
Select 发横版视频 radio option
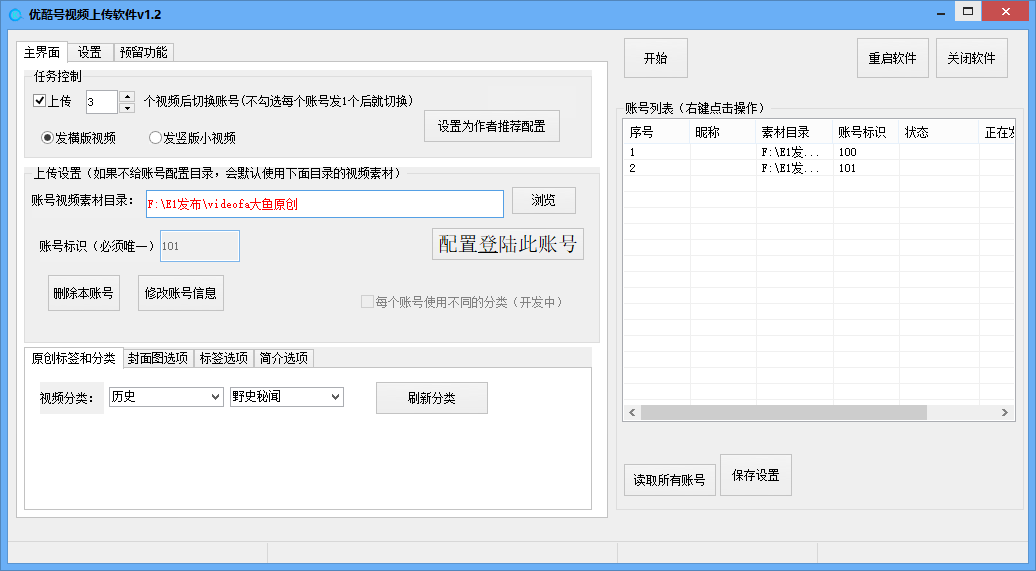pos(47,137)
